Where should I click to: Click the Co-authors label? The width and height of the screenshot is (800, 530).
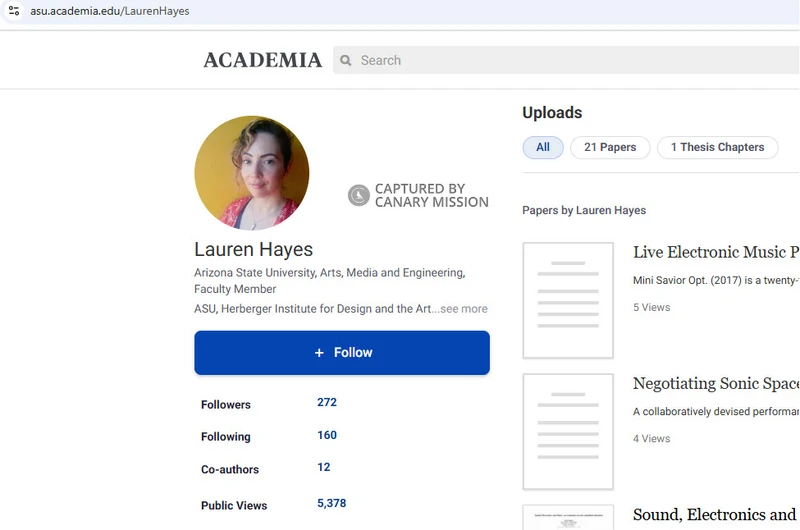(230, 469)
